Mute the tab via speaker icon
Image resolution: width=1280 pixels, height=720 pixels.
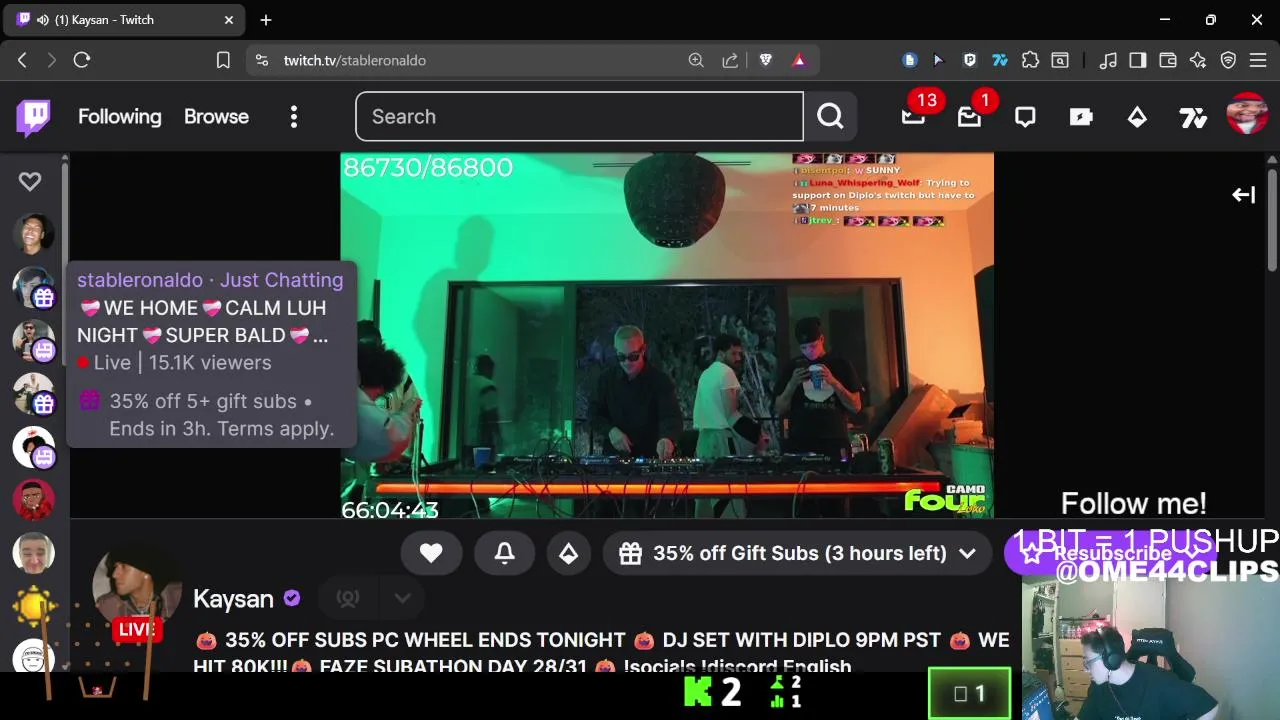tap(43, 20)
